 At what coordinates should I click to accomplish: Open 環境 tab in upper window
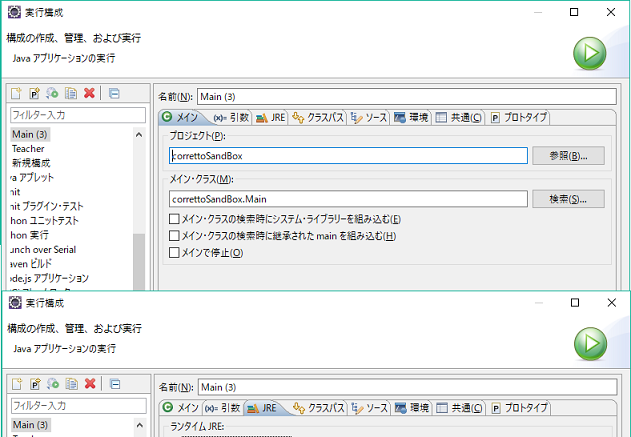pyautogui.click(x=411, y=117)
